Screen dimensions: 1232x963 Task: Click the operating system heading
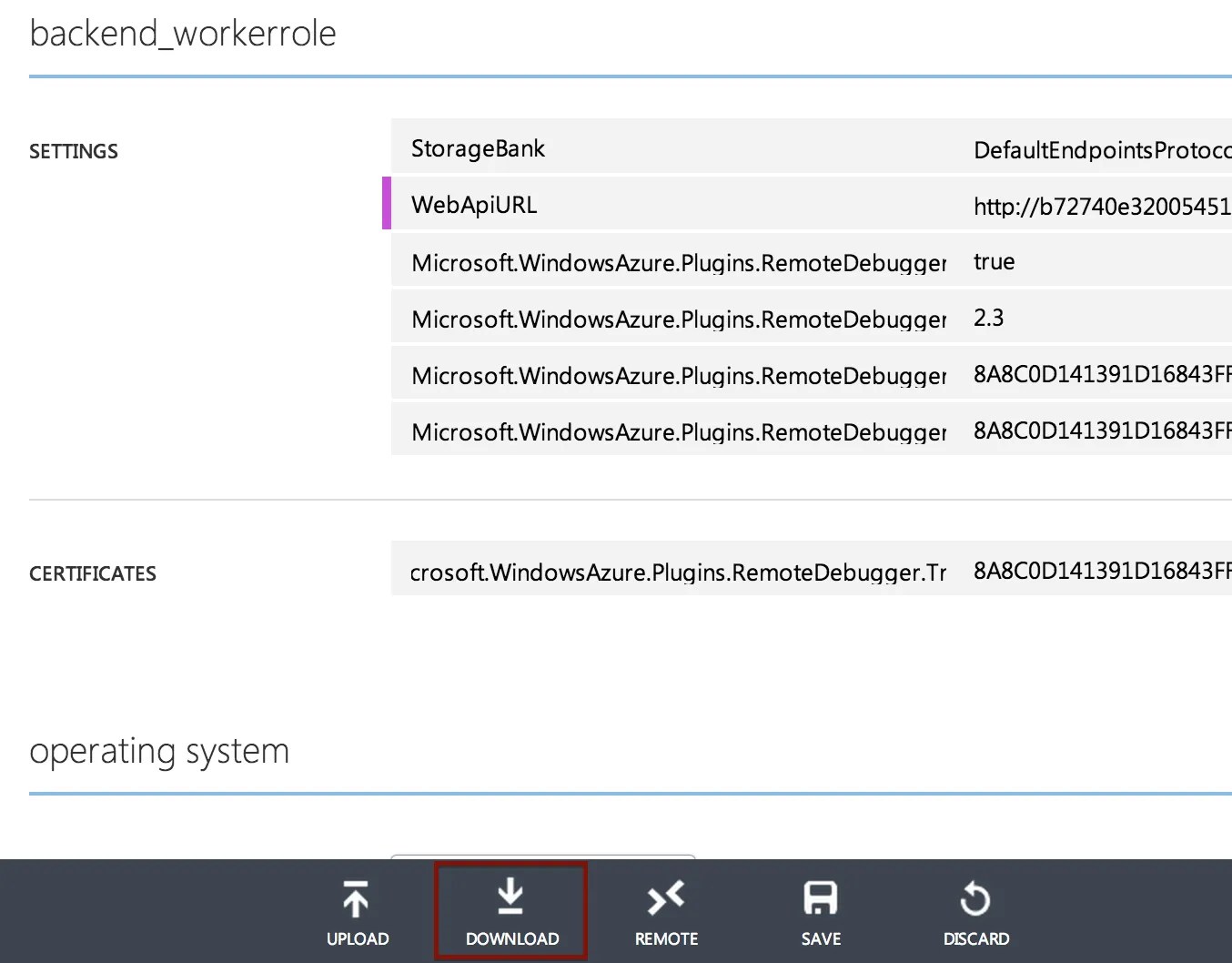pyautogui.click(x=159, y=751)
